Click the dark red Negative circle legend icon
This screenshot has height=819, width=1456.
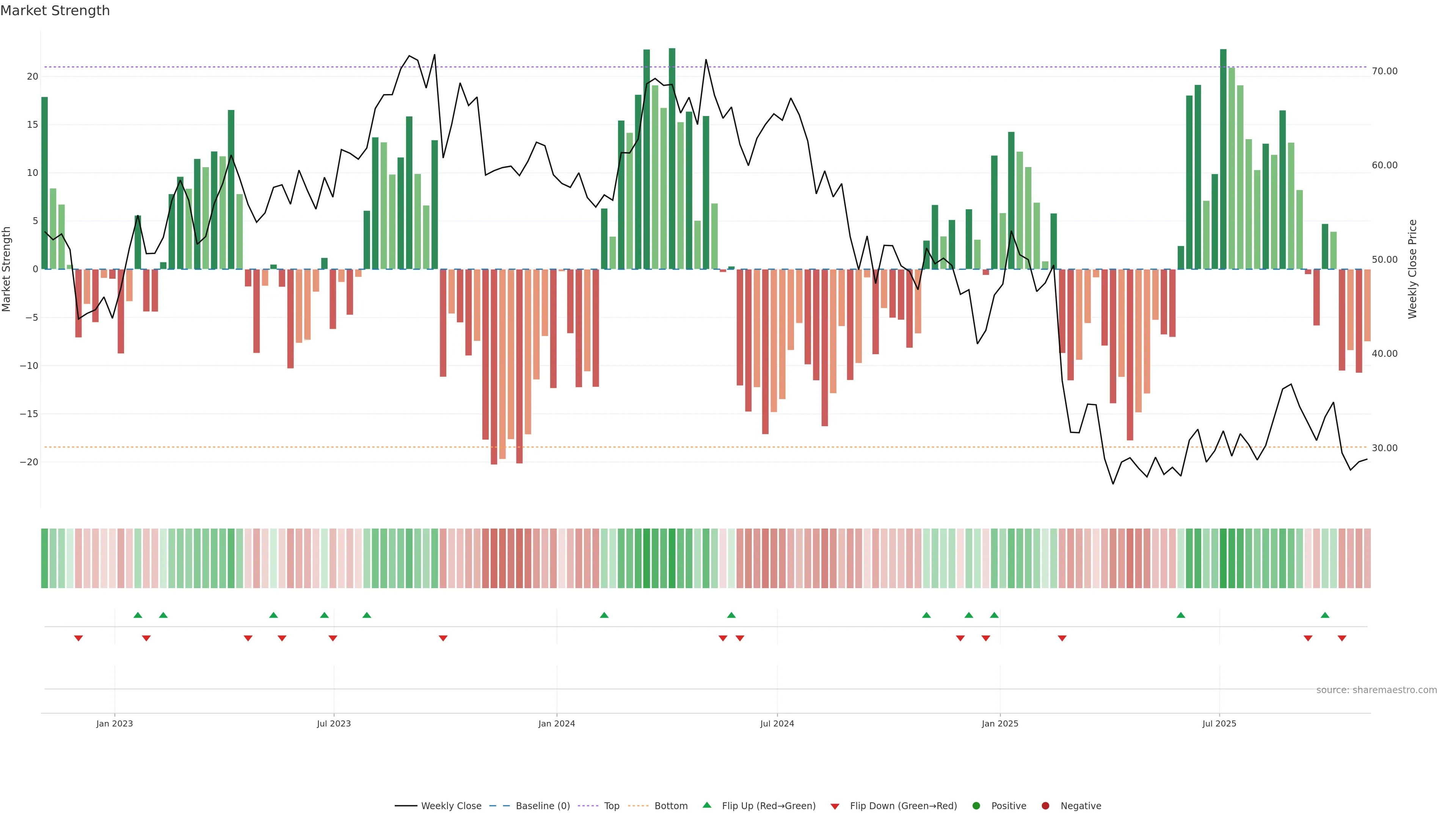point(1045,805)
